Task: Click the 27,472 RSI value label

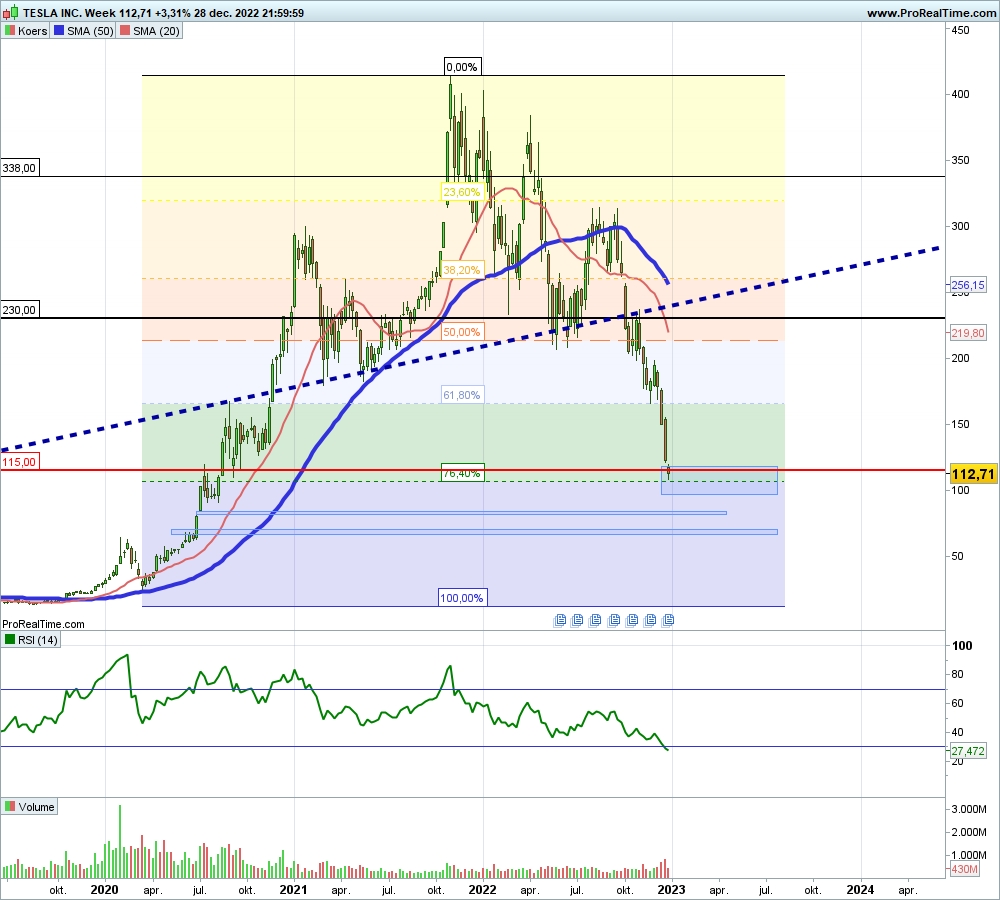Action: pyautogui.click(x=968, y=750)
